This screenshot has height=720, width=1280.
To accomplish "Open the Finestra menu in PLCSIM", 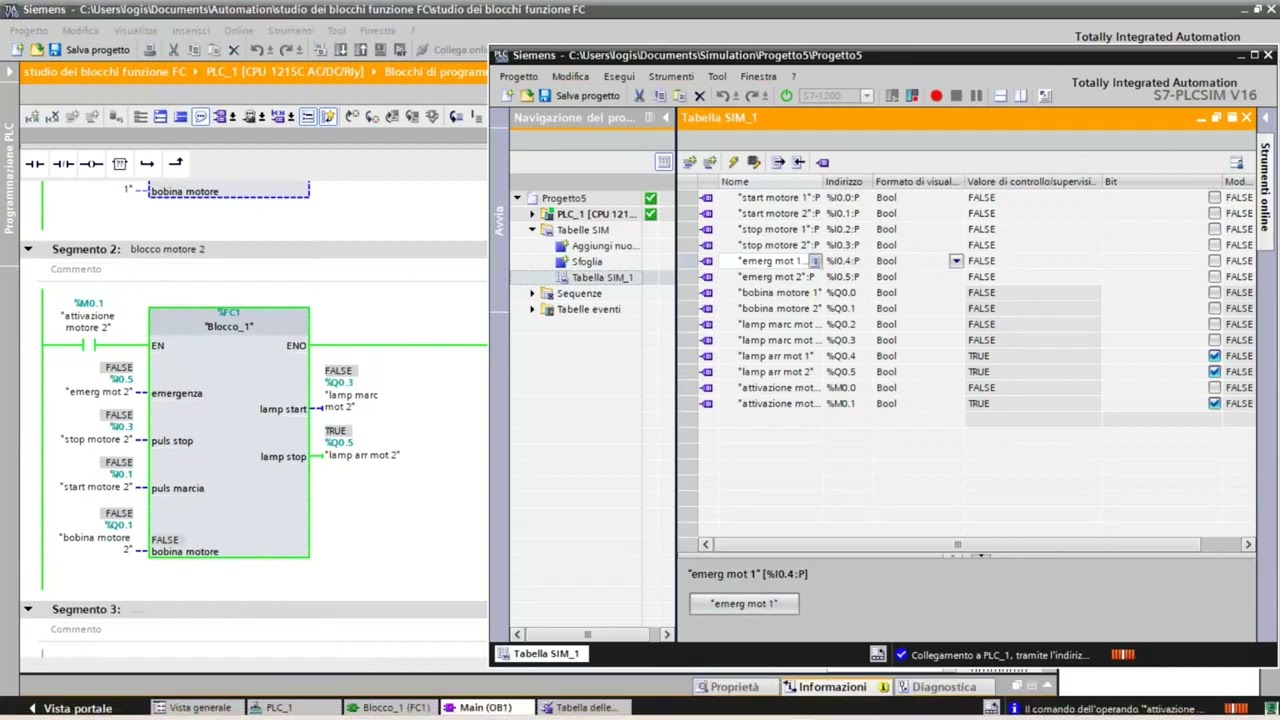I will (758, 76).
